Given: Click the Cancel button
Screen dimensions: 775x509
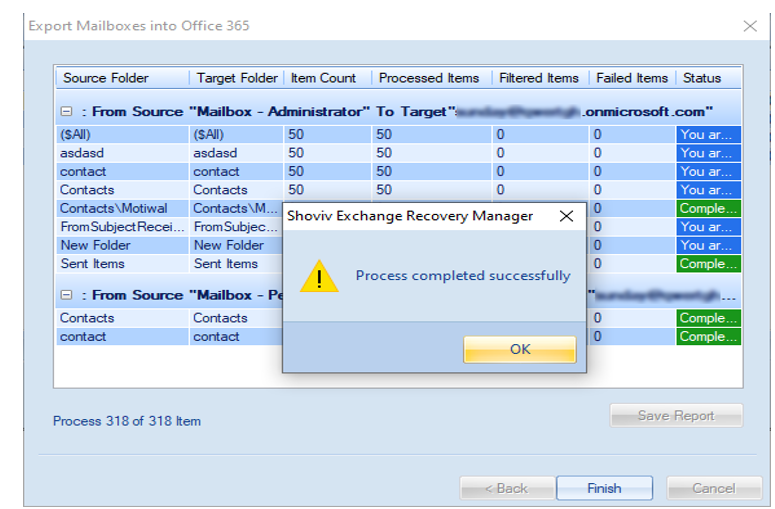Looking at the screenshot, I should tap(714, 488).
